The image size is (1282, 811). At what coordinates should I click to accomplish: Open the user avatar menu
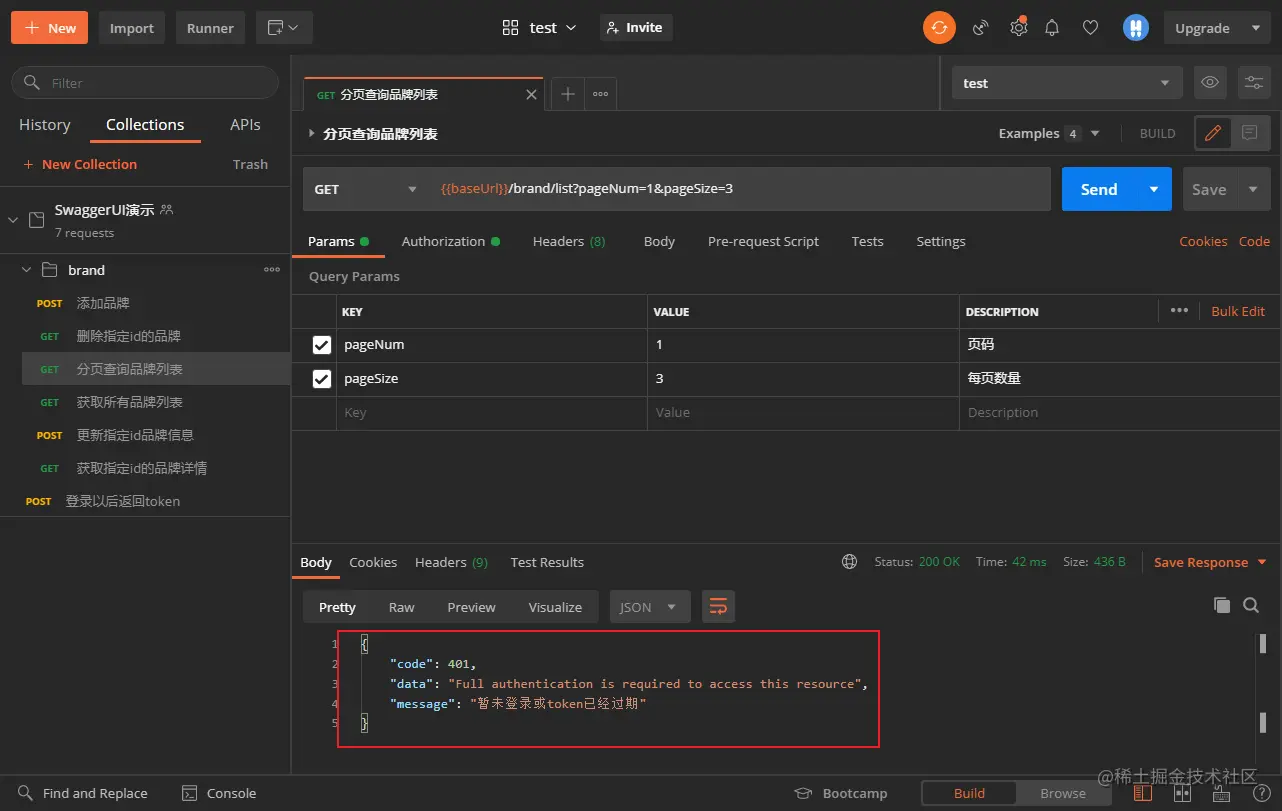coord(1135,28)
